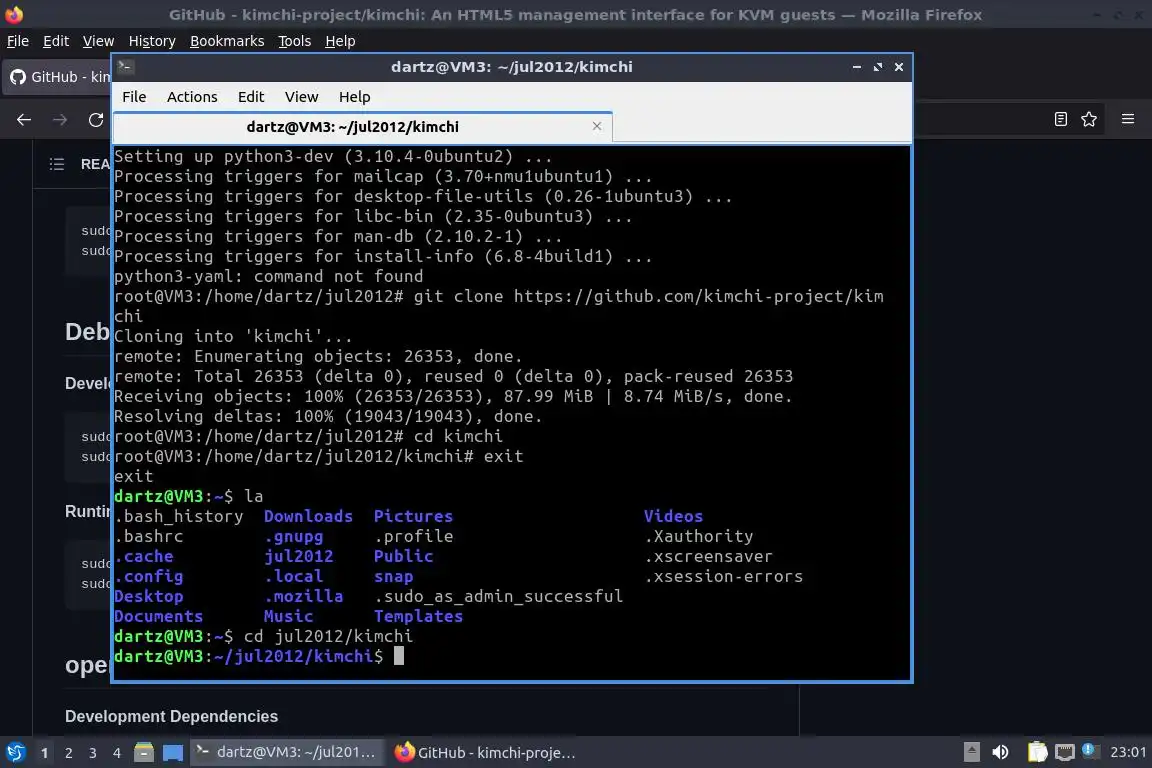The height and width of the screenshot is (768, 1152).
Task: Go forward in Firefox
Action: point(60,120)
